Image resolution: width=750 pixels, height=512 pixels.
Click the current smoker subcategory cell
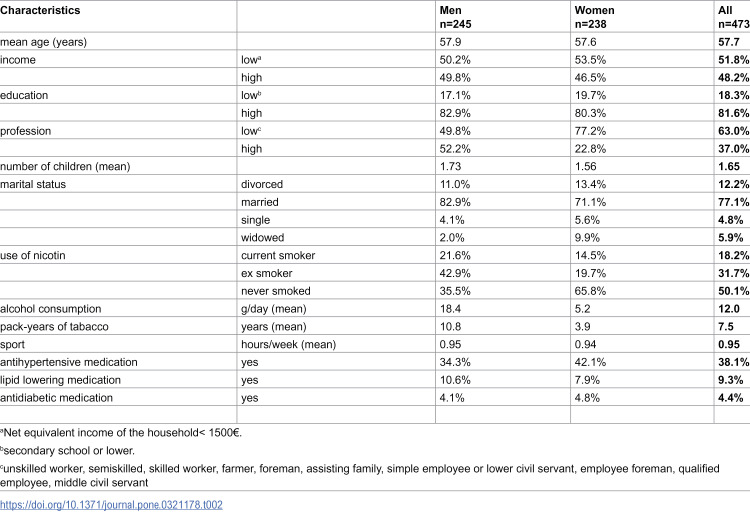278,256
